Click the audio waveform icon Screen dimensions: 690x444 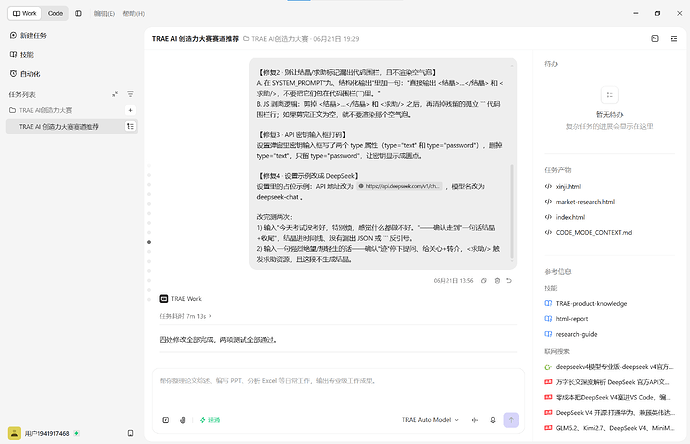(475, 420)
